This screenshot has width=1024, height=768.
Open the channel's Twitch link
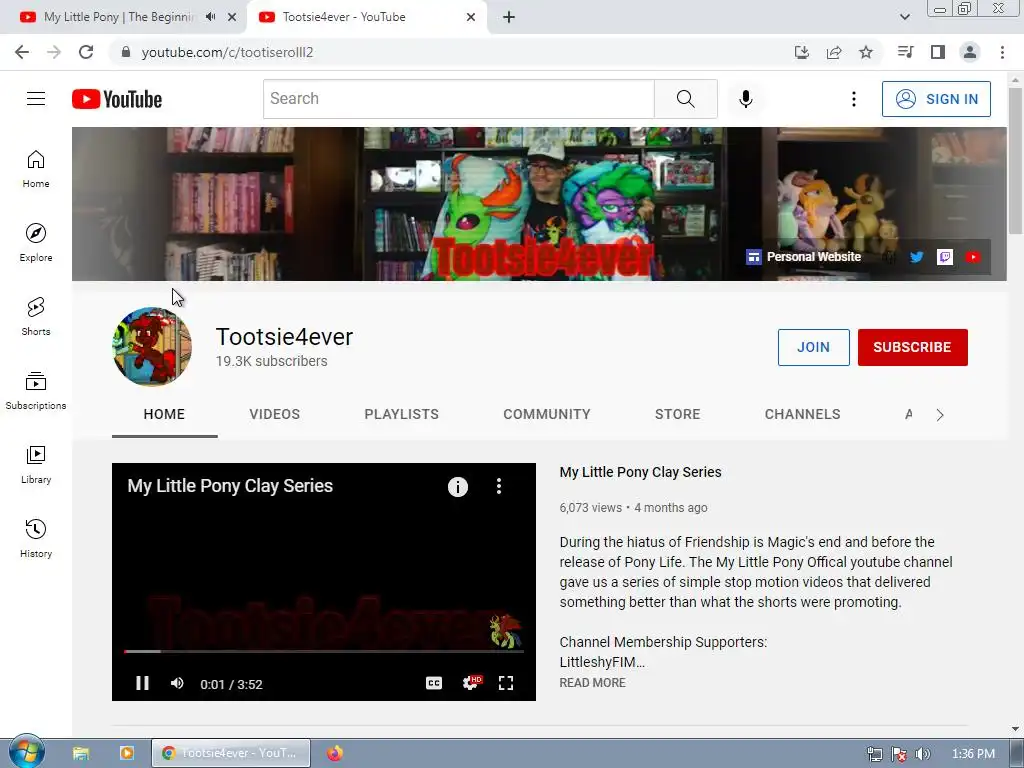tap(945, 257)
